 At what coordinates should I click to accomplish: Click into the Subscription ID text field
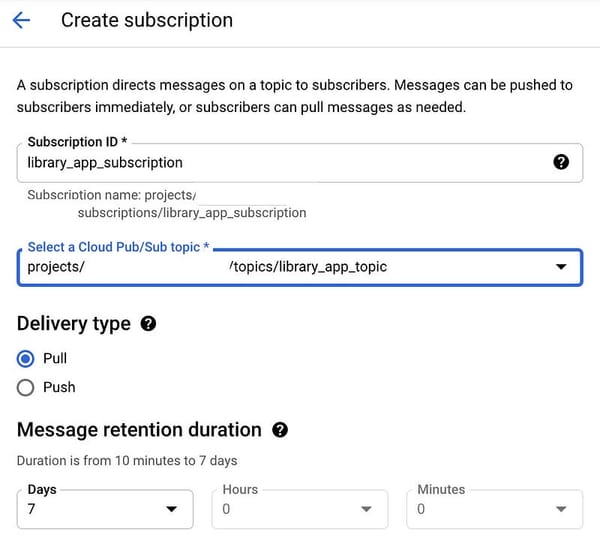(x=280, y=162)
